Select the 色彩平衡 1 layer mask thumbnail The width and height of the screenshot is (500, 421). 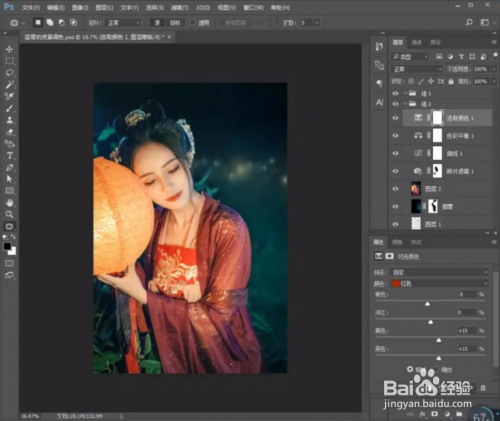coord(437,136)
